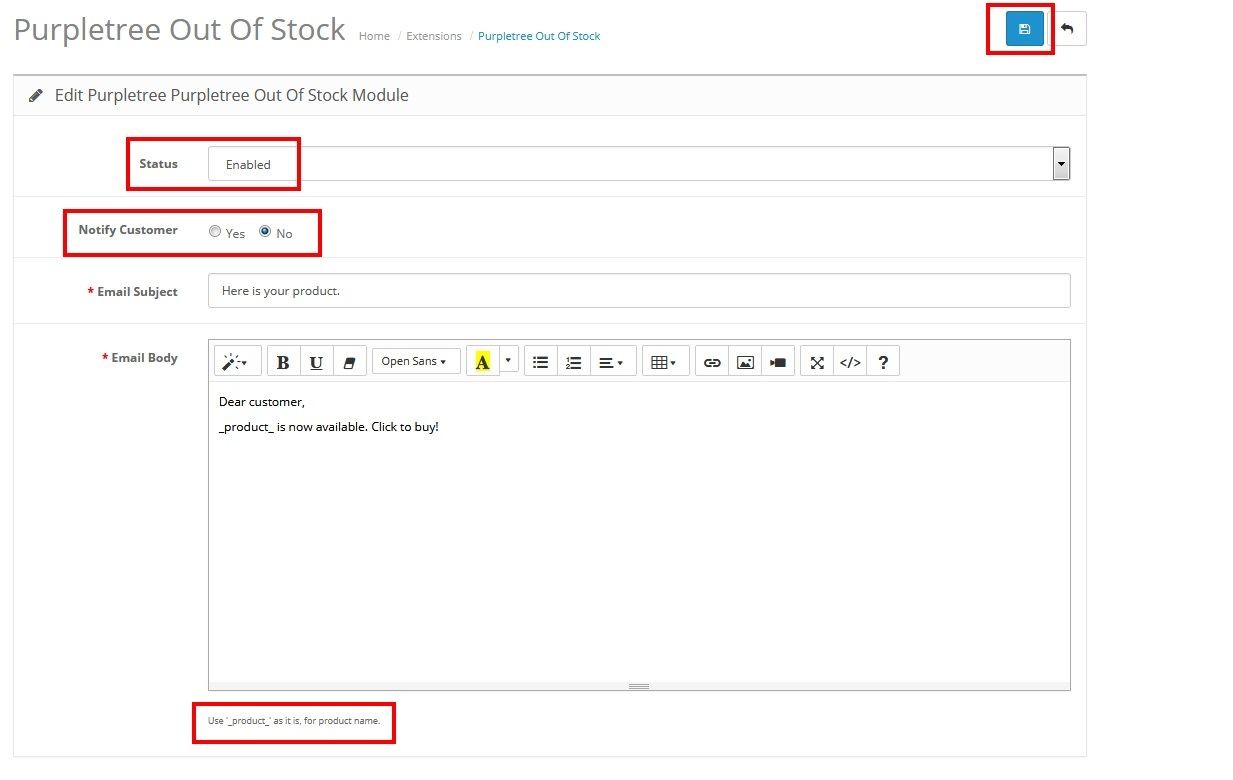Grab the editor resize handle bar
Viewport: 1233px width, 780px height.
point(639,686)
